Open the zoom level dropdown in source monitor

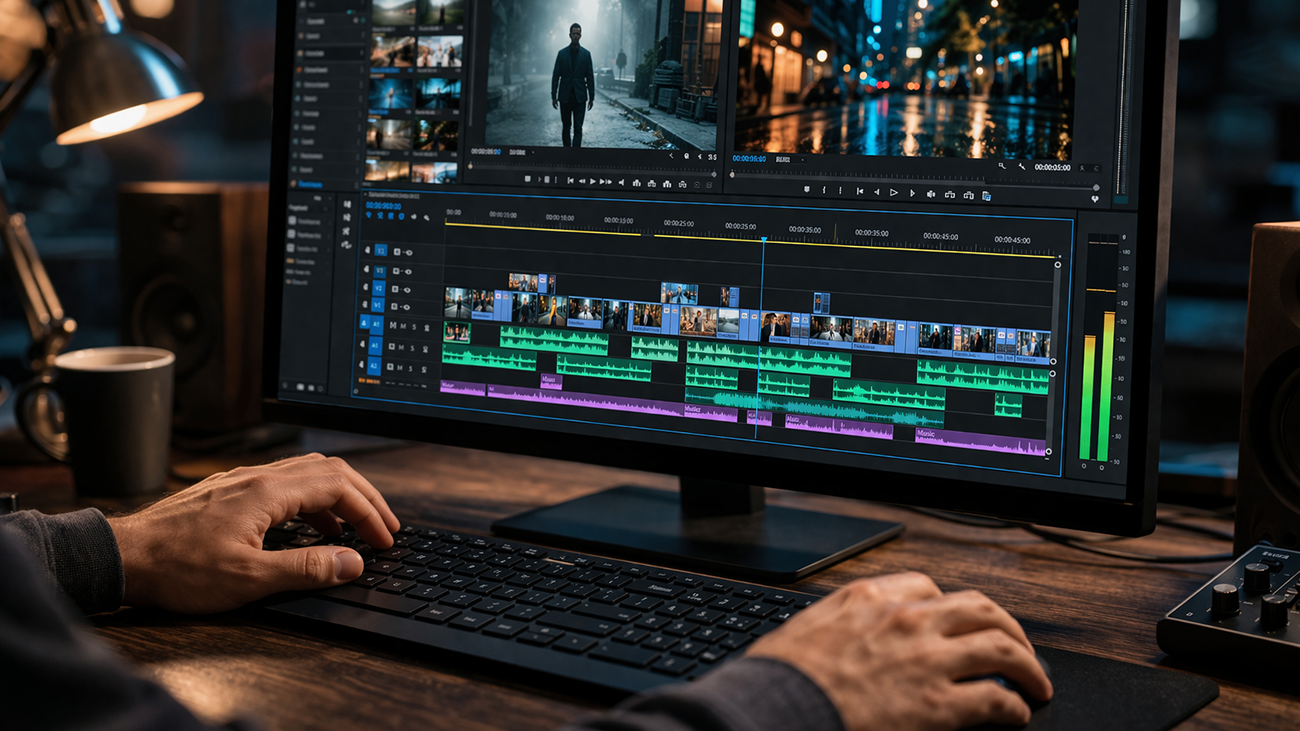point(518,152)
